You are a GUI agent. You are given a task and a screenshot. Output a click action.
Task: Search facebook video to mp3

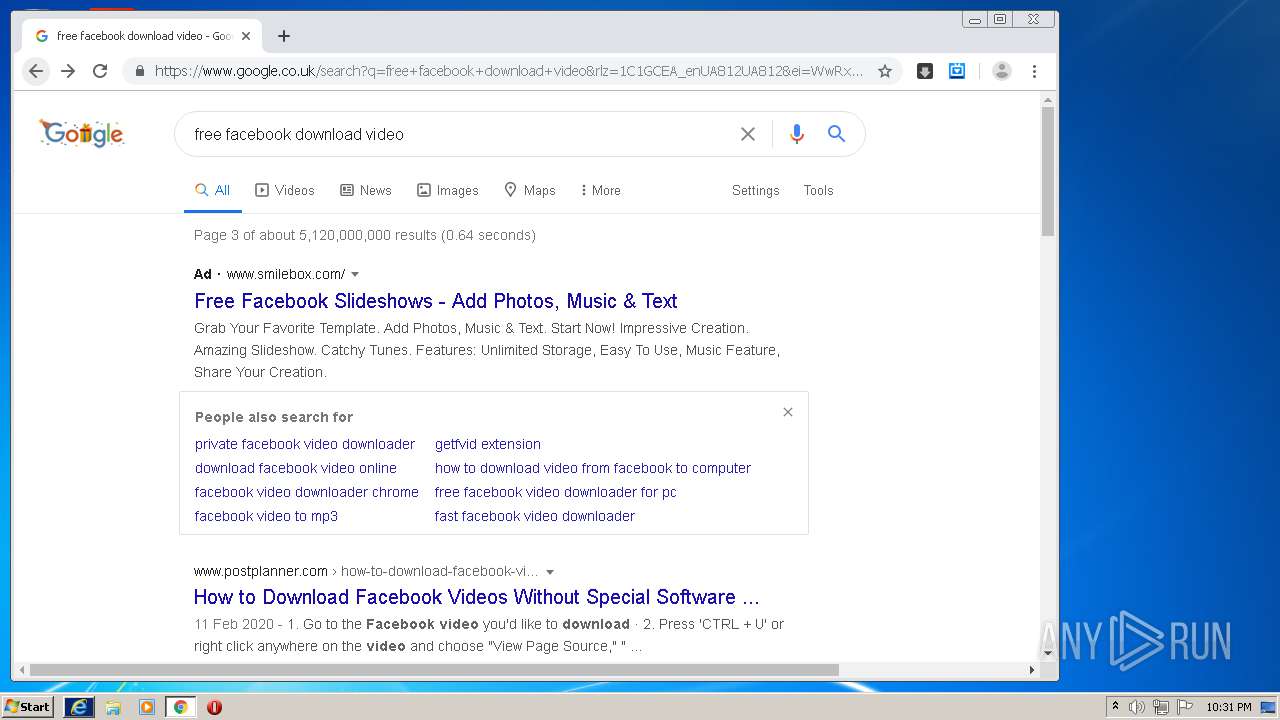(266, 516)
